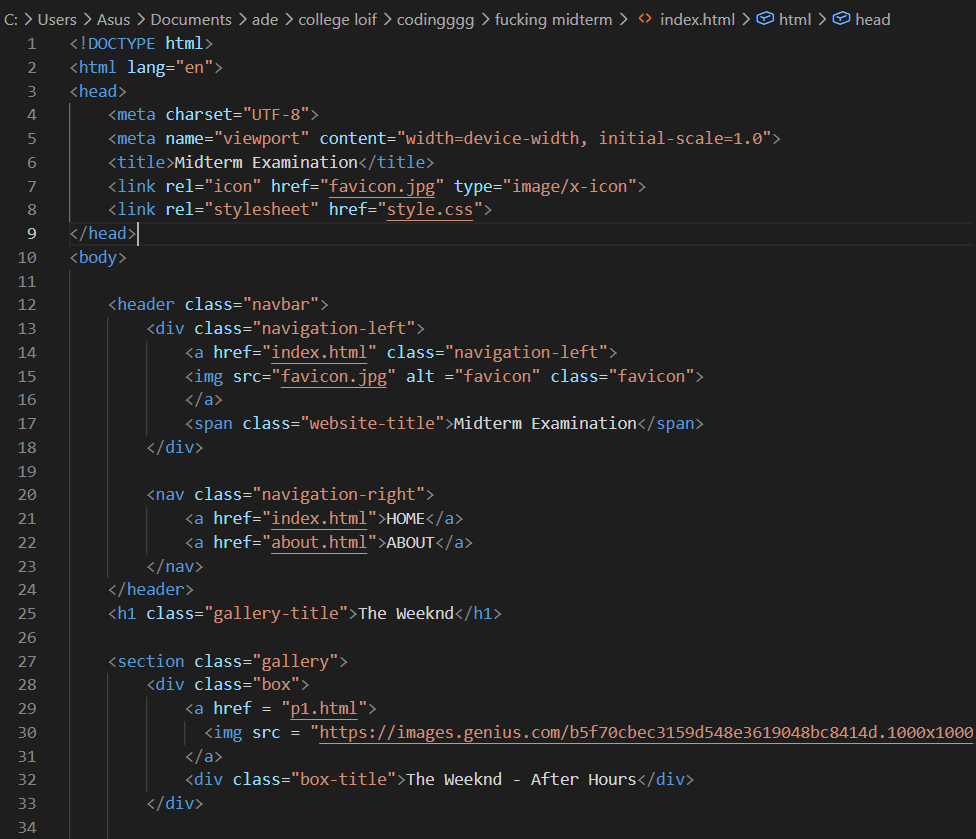The width and height of the screenshot is (976, 839).
Task: Open the Asus breadcrumb folder
Action: click(113, 20)
